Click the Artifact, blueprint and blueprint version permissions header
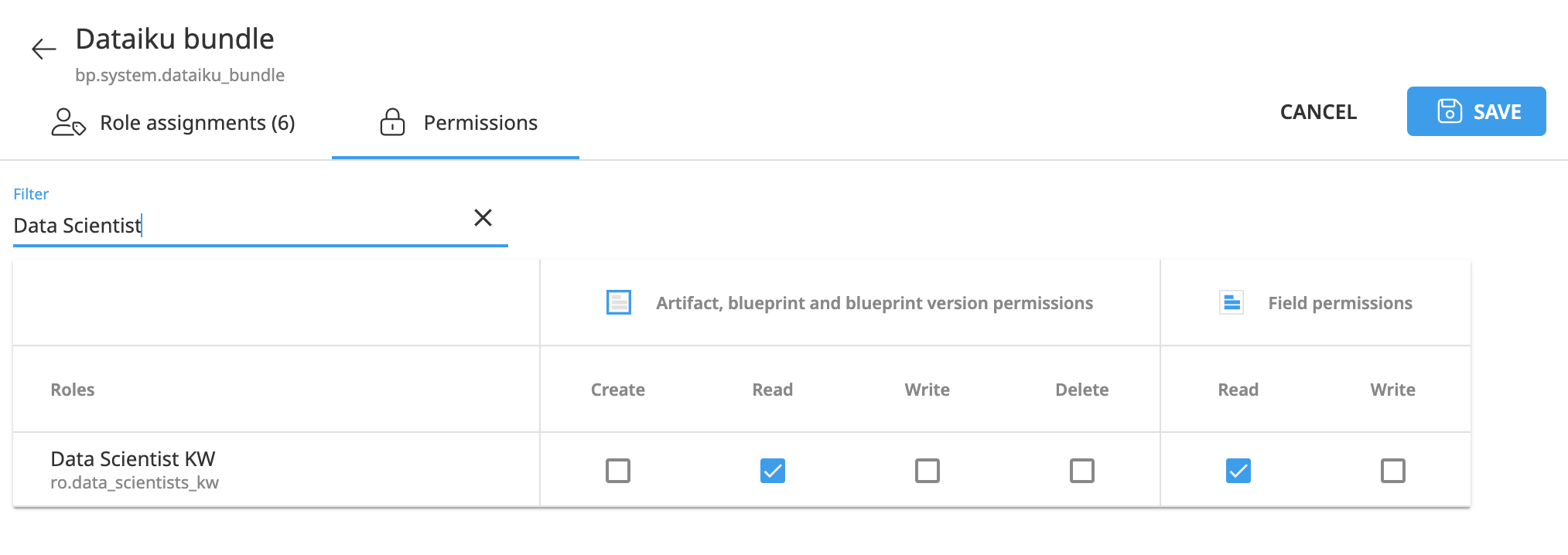The width and height of the screenshot is (1568, 555). pyautogui.click(x=874, y=303)
